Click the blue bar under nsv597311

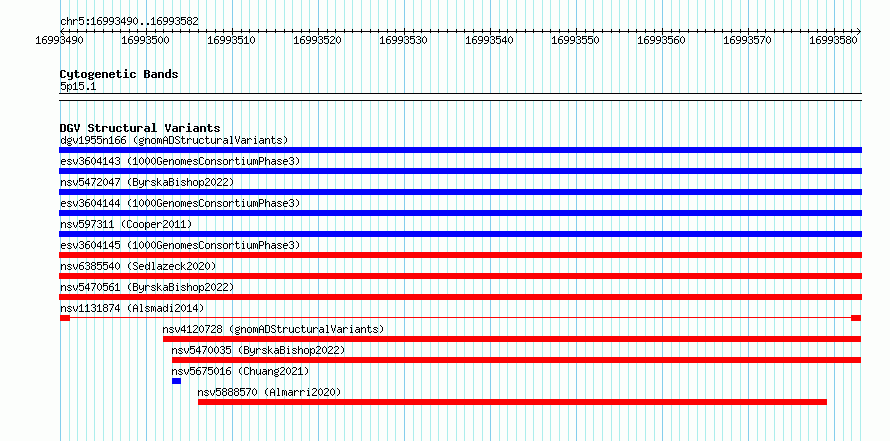pos(460,234)
